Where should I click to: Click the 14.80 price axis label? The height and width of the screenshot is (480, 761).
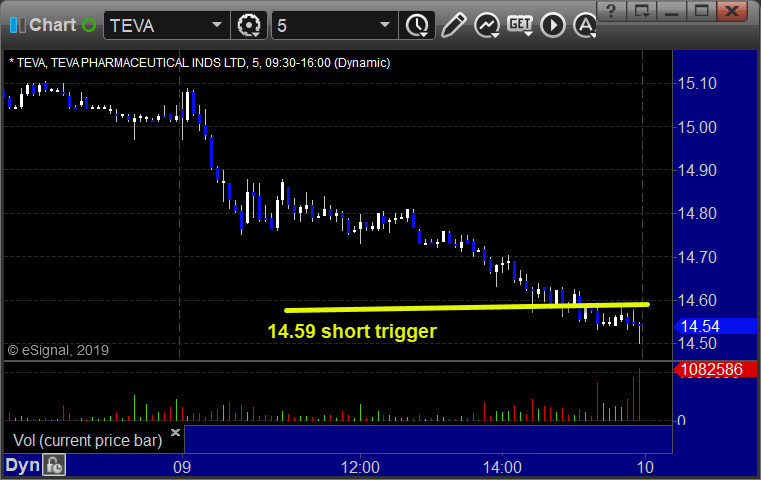(x=697, y=213)
